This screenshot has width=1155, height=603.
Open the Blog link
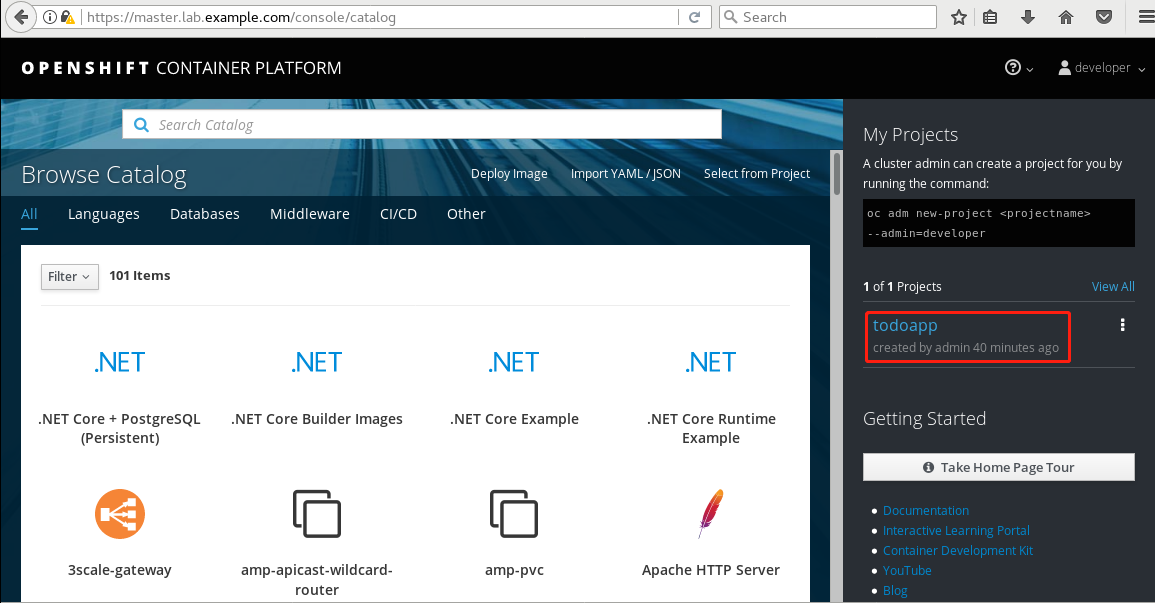(x=895, y=590)
